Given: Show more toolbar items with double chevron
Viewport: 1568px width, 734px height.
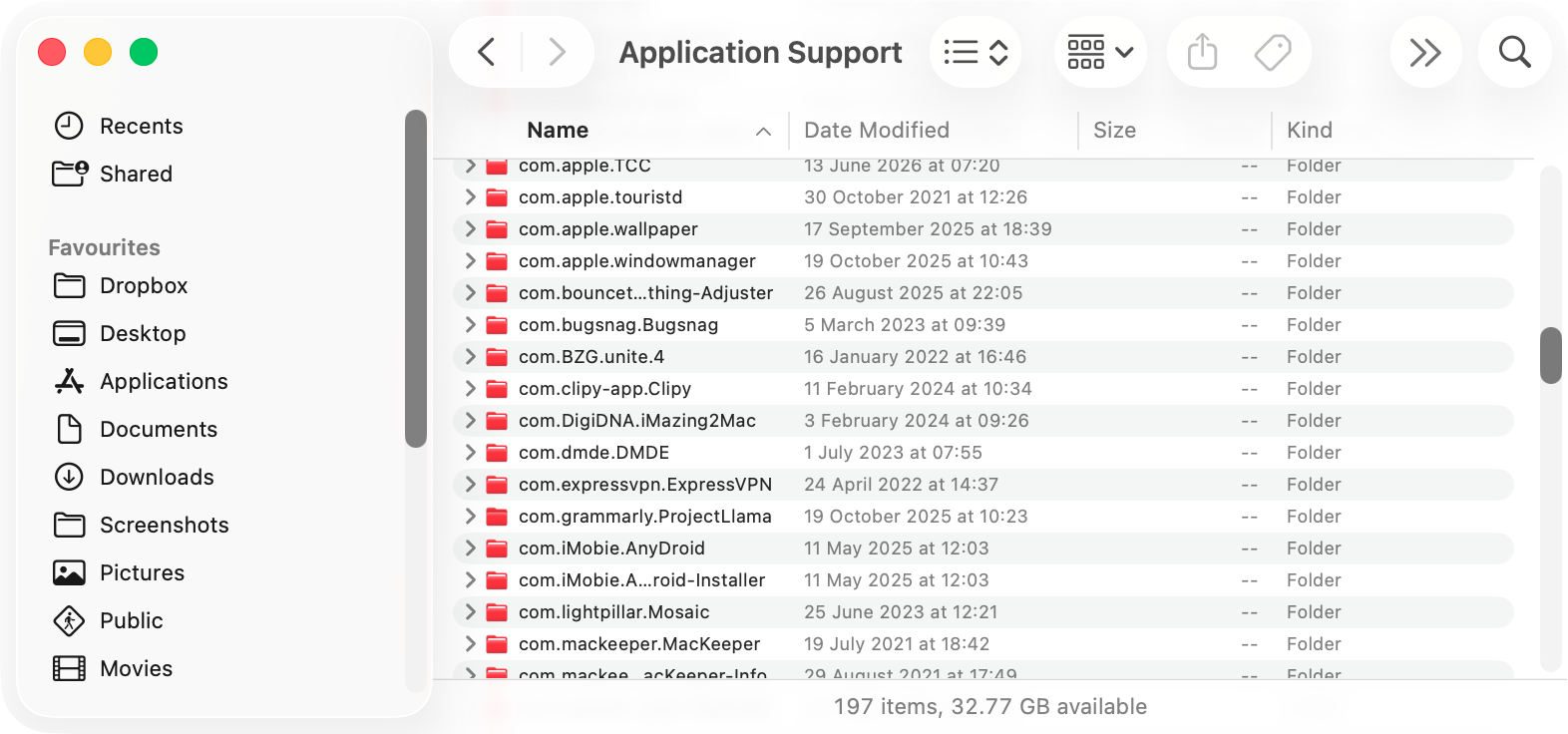Looking at the screenshot, I should pyautogui.click(x=1425, y=52).
